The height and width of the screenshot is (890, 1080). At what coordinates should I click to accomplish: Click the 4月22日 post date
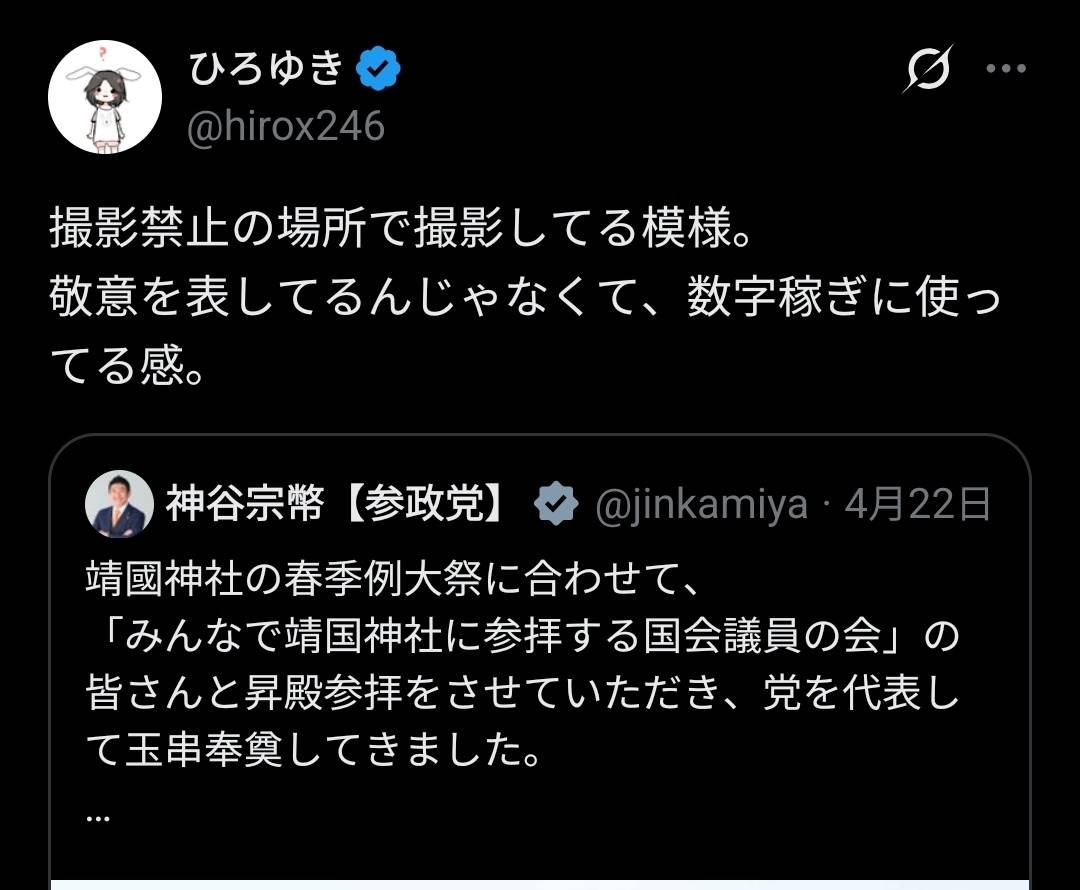[917, 505]
